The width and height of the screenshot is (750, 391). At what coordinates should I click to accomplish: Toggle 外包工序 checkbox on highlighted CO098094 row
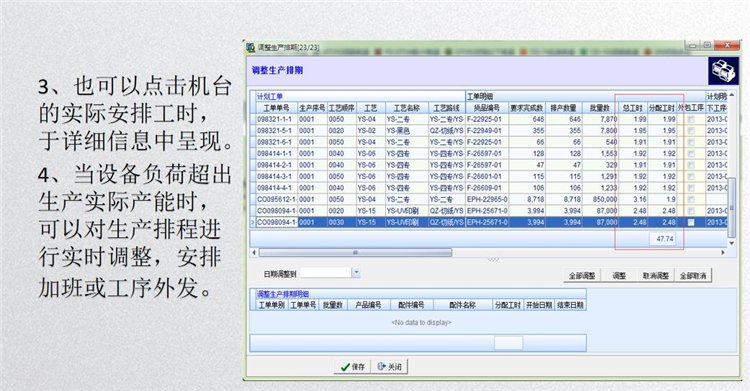click(691, 223)
